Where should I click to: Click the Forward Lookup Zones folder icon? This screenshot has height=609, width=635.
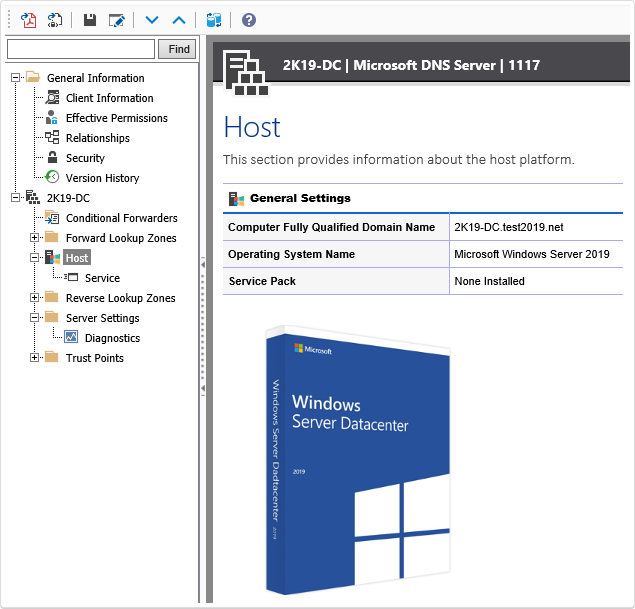pos(51,236)
